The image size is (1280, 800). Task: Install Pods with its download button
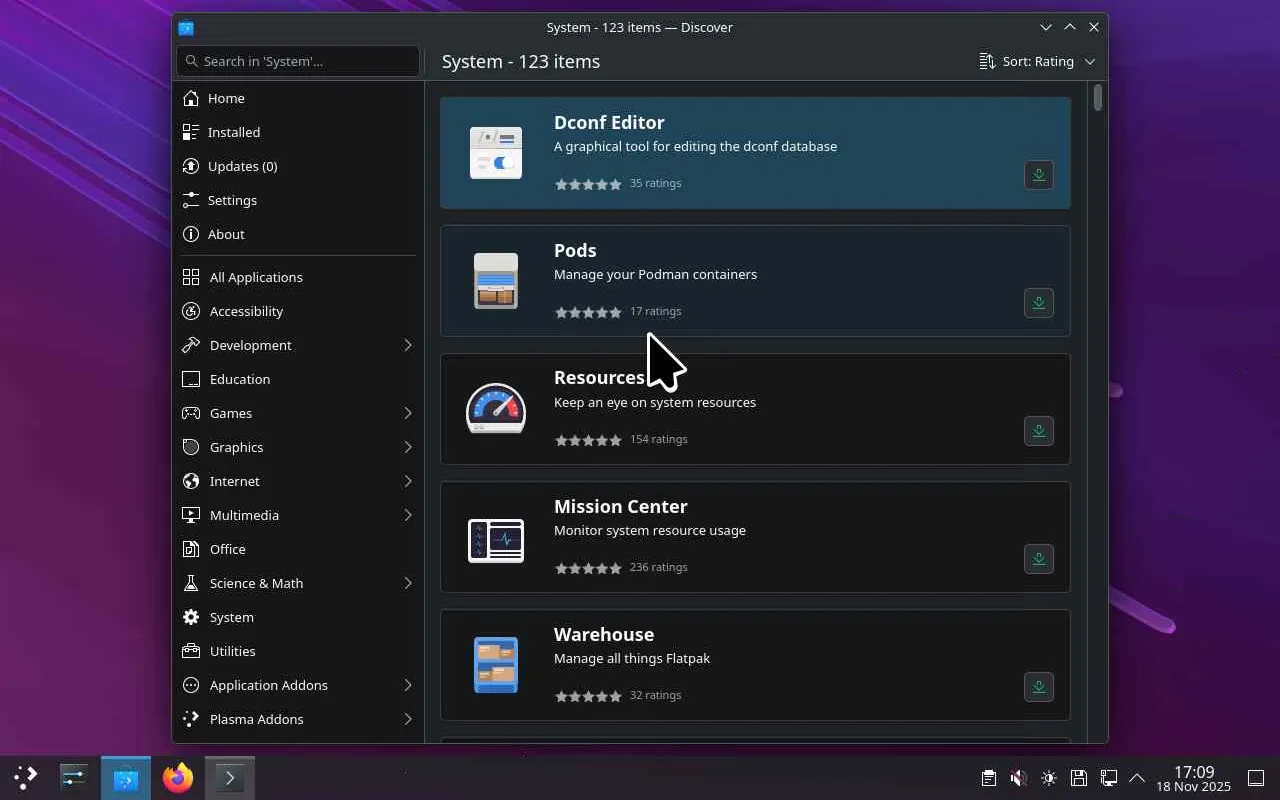[x=1039, y=303]
